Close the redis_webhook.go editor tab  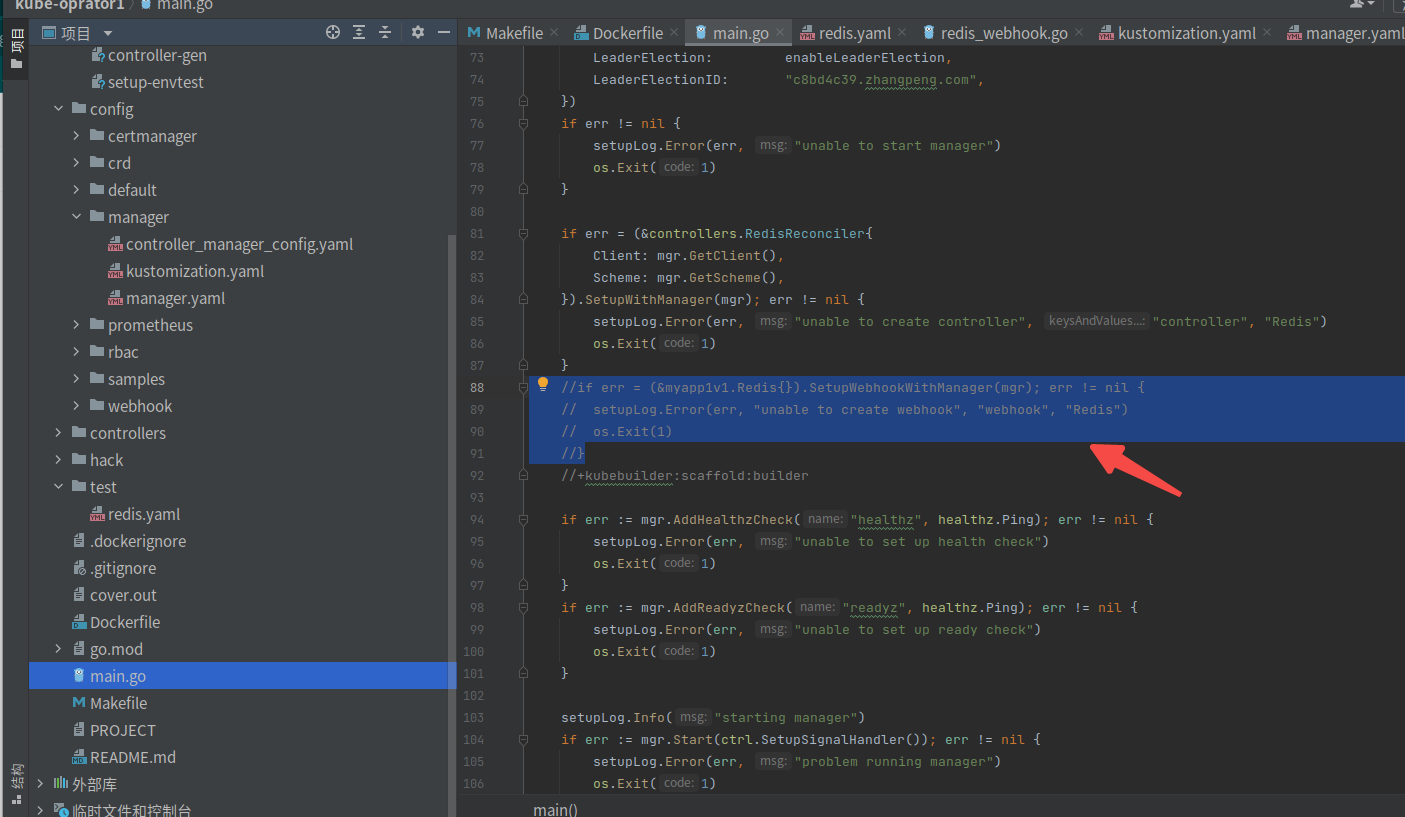pos(1079,33)
